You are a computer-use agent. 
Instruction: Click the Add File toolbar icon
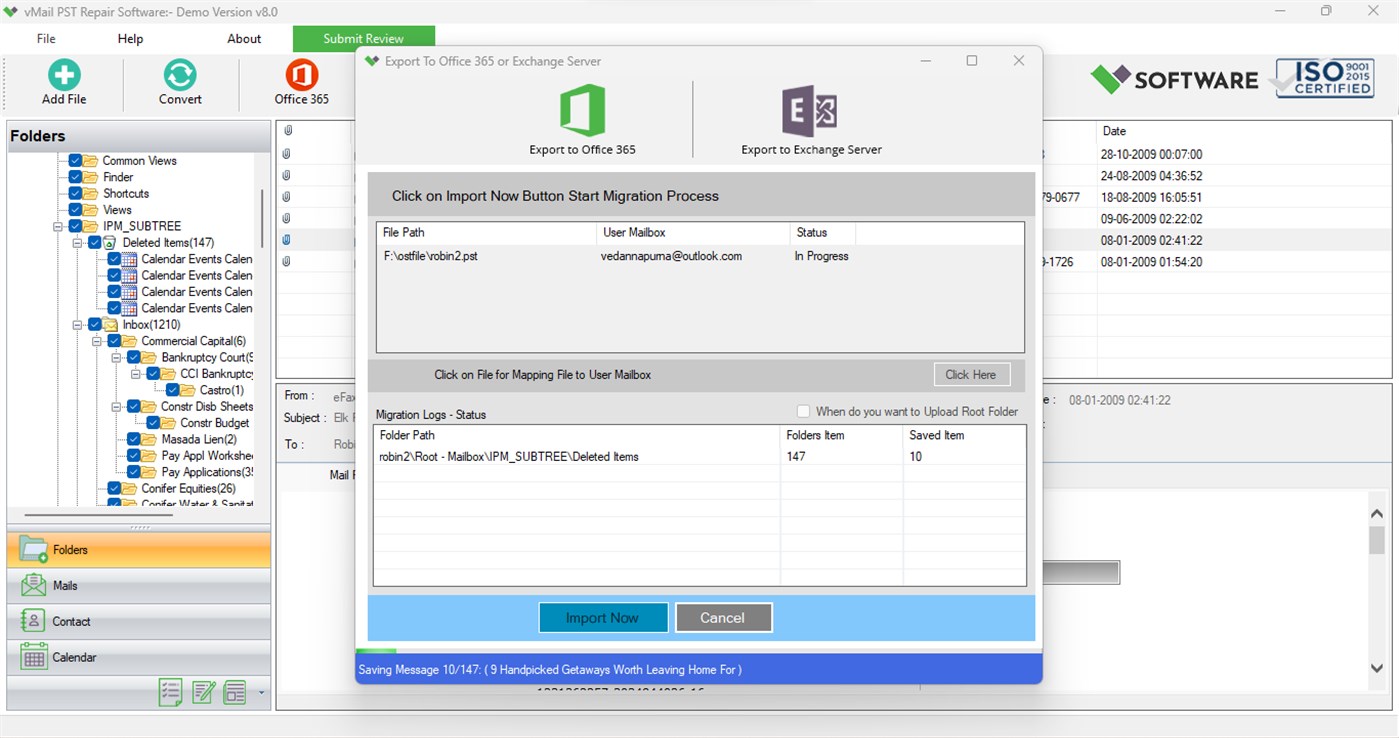63,82
